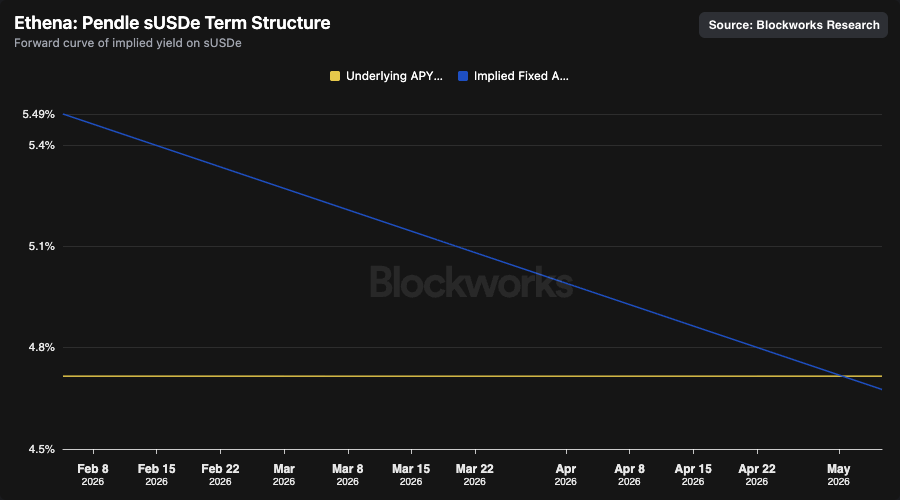The height and width of the screenshot is (500, 900).
Task: Click the blue Implied Fixed legend swatch
Action: 463,76
